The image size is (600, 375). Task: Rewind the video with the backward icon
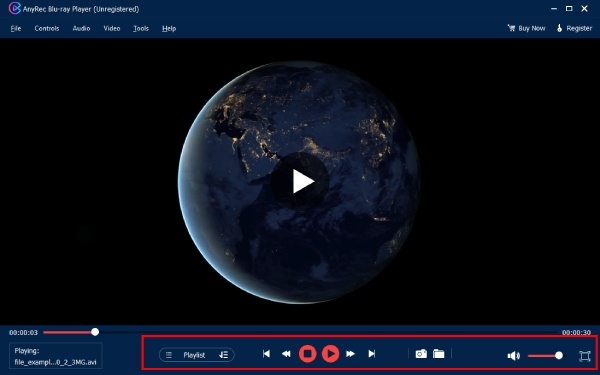(286, 354)
